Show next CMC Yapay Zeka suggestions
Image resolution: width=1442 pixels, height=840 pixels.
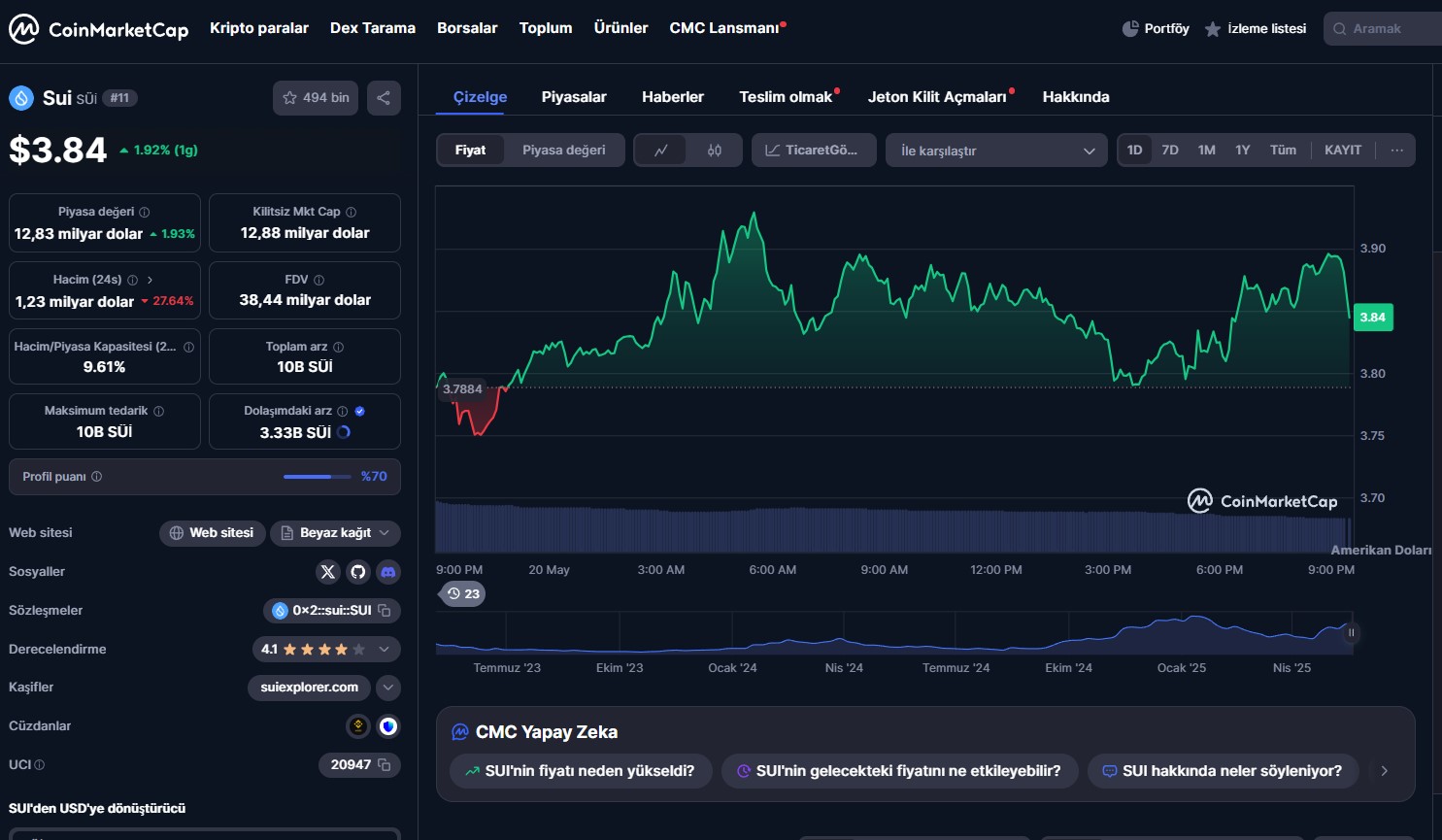[1385, 771]
